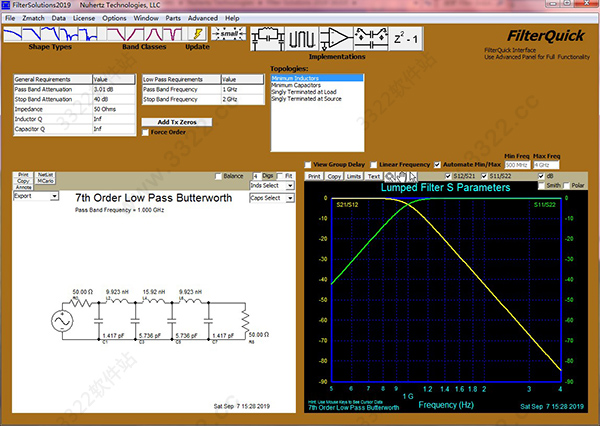Click the schematic Copy button
The width and height of the screenshot is (600, 426).
tap(24, 181)
